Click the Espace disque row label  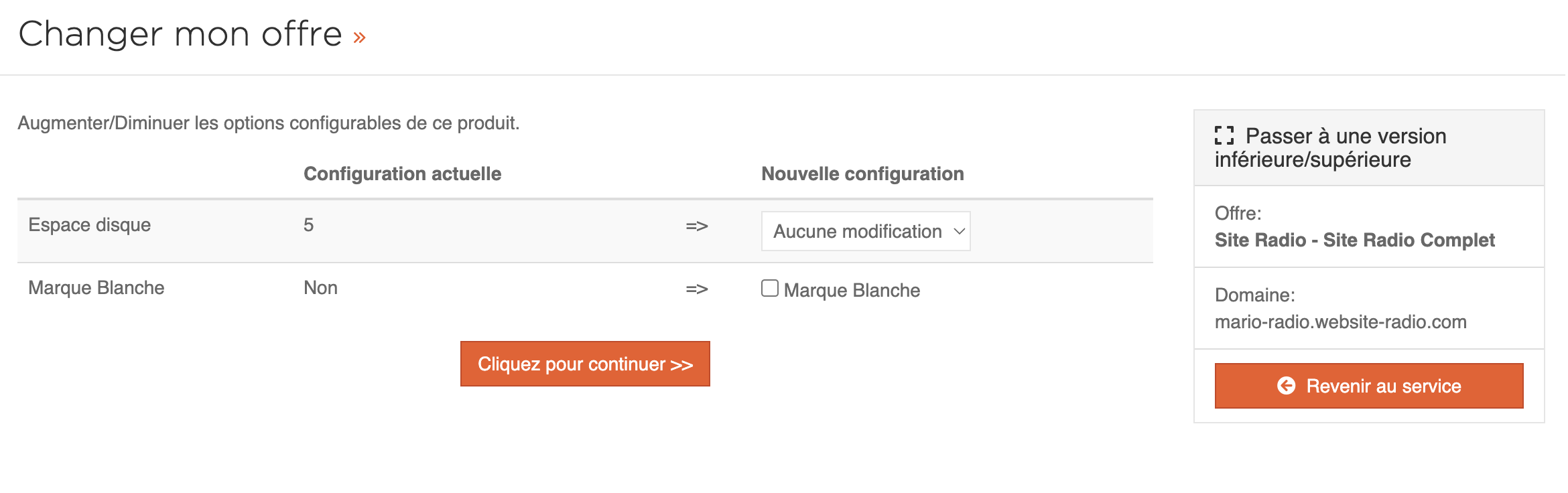coord(89,225)
